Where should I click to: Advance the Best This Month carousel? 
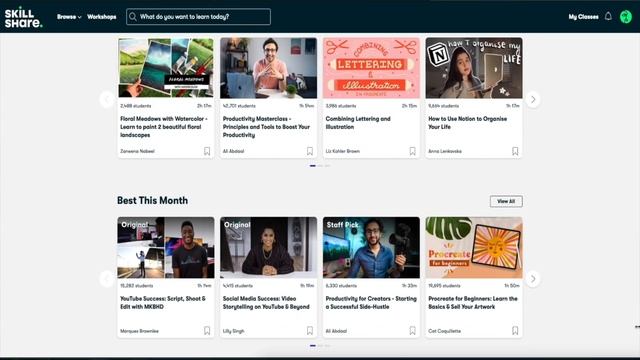coord(533,279)
